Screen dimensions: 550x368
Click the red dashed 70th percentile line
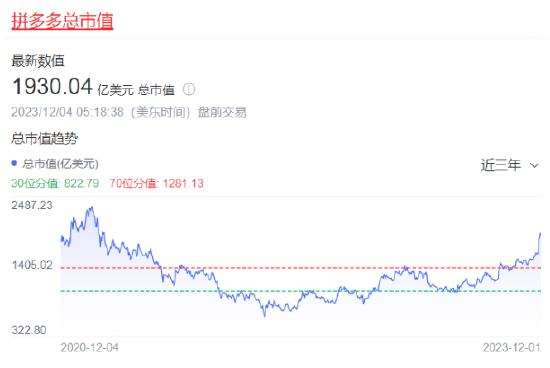[x=300, y=268]
